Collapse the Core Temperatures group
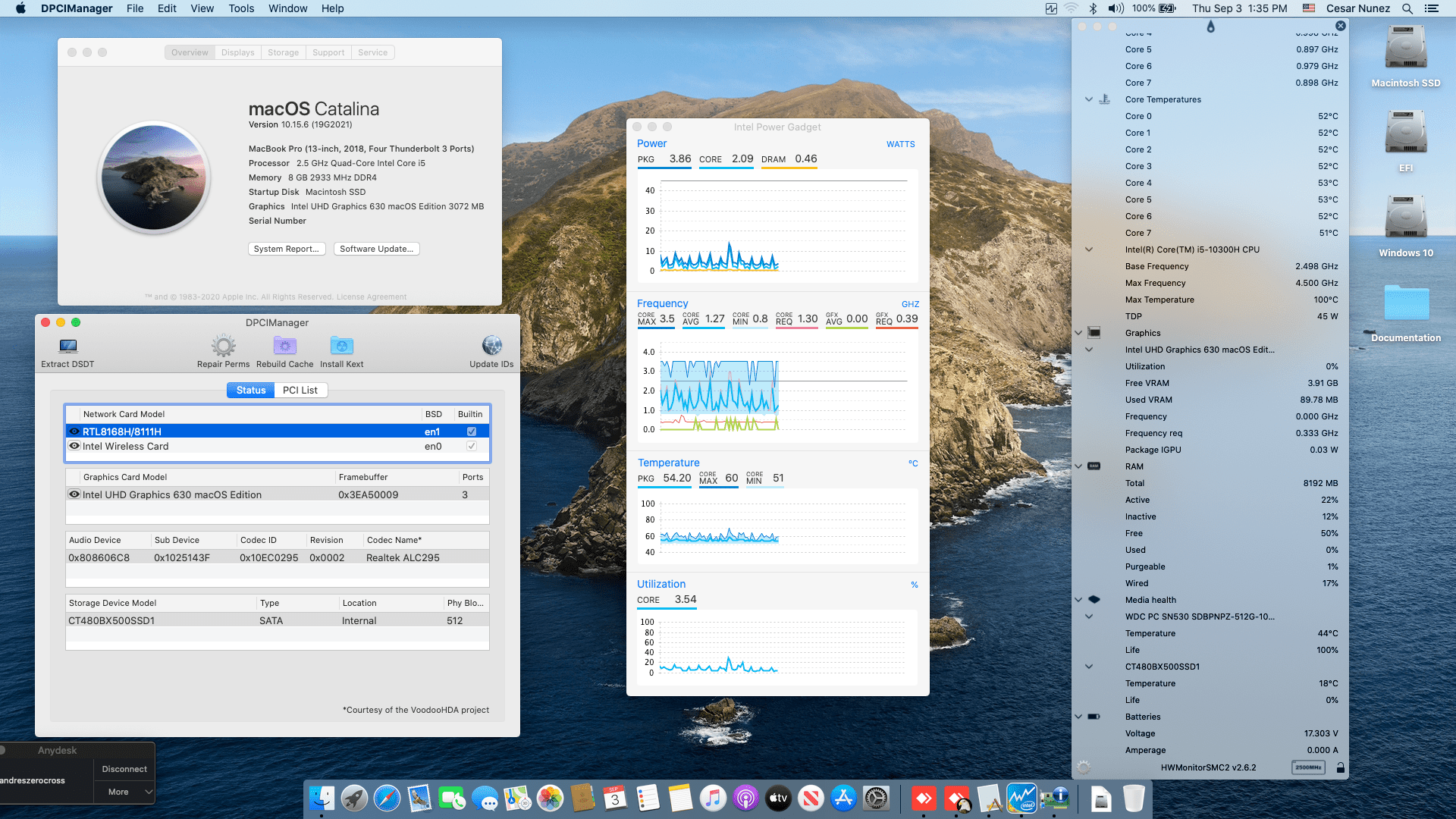 [1089, 99]
